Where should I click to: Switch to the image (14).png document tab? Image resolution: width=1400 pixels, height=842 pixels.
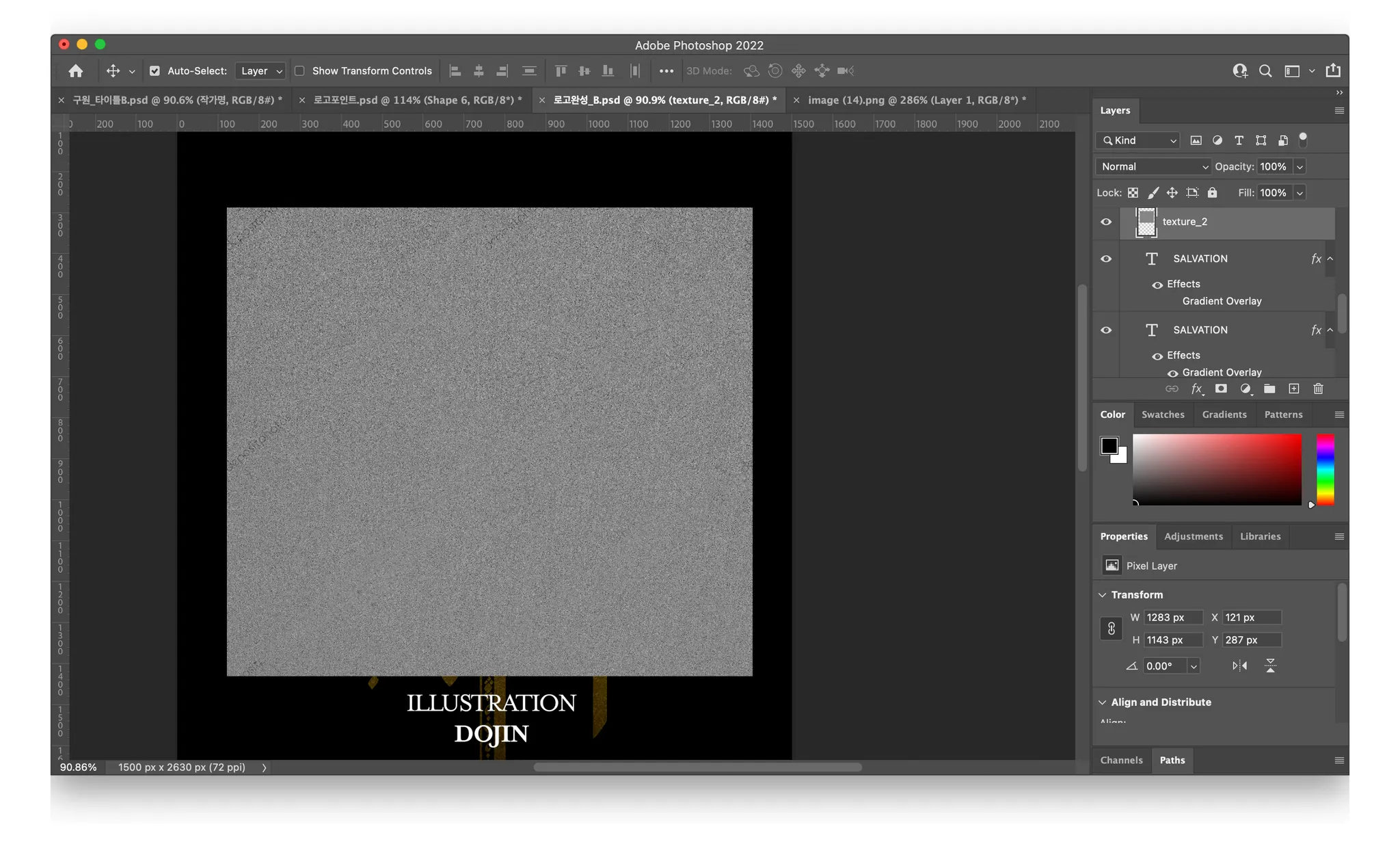tap(916, 100)
